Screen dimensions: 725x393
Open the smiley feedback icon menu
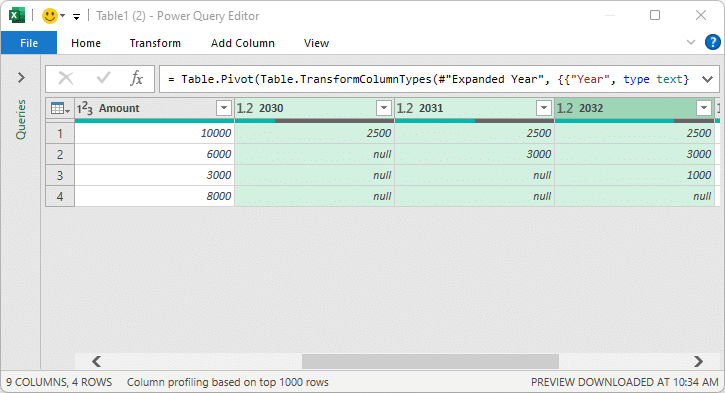[53, 16]
